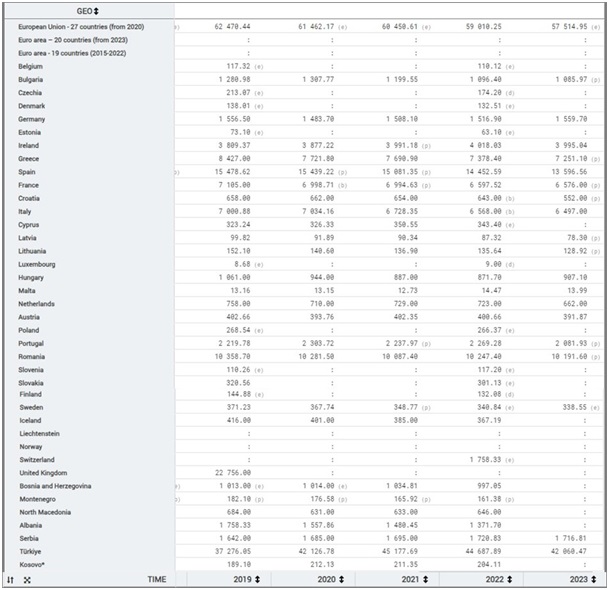Select the United Kingdom row label

[x=43, y=473]
